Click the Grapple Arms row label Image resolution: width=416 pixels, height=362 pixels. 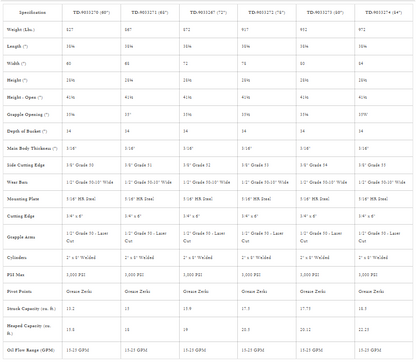coord(21,237)
